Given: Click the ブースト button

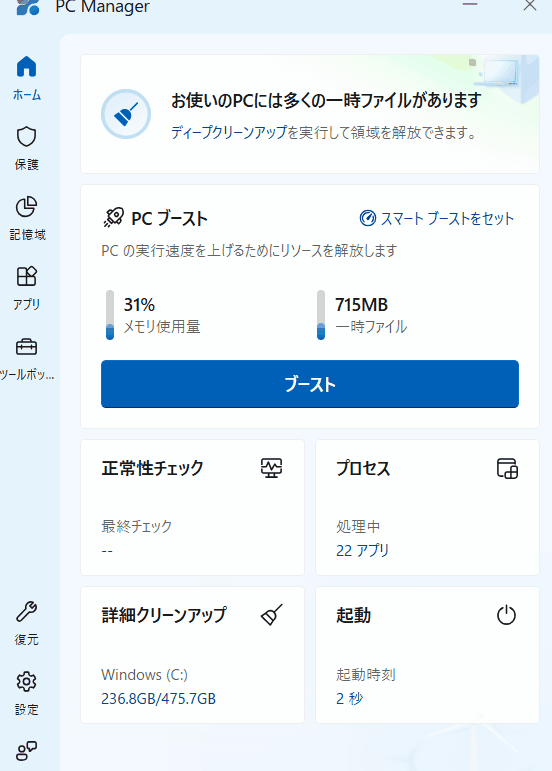Looking at the screenshot, I should [310, 384].
